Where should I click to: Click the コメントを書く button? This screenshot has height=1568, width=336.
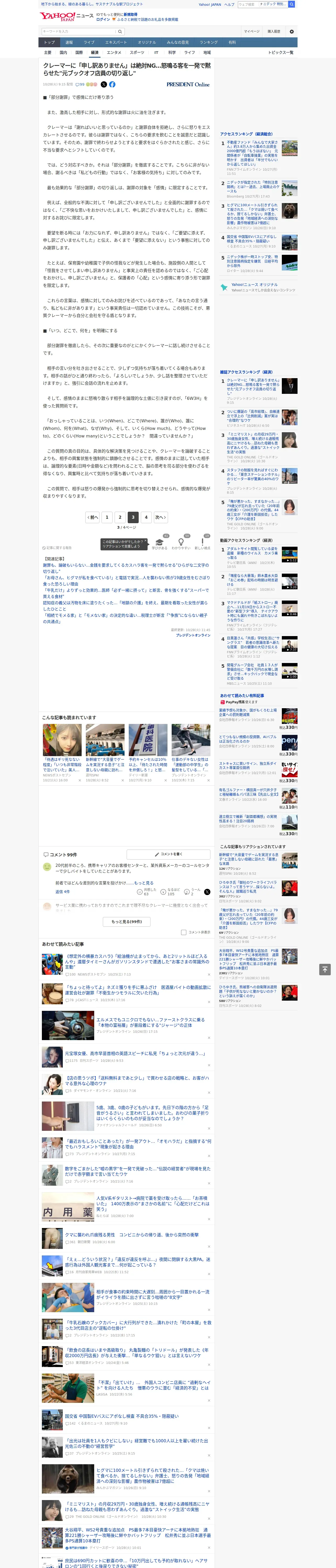[168, 854]
